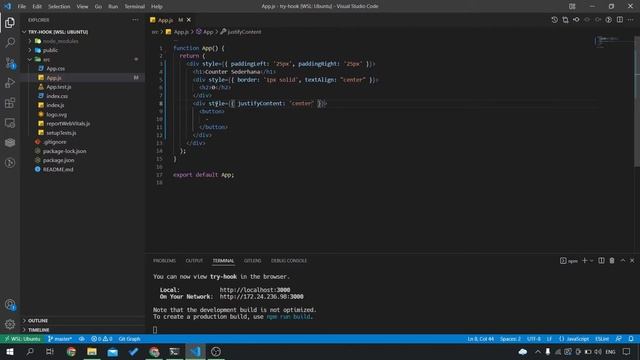Open the Accounts menu icon
Viewport: 640px width, 360px height.
(10, 304)
